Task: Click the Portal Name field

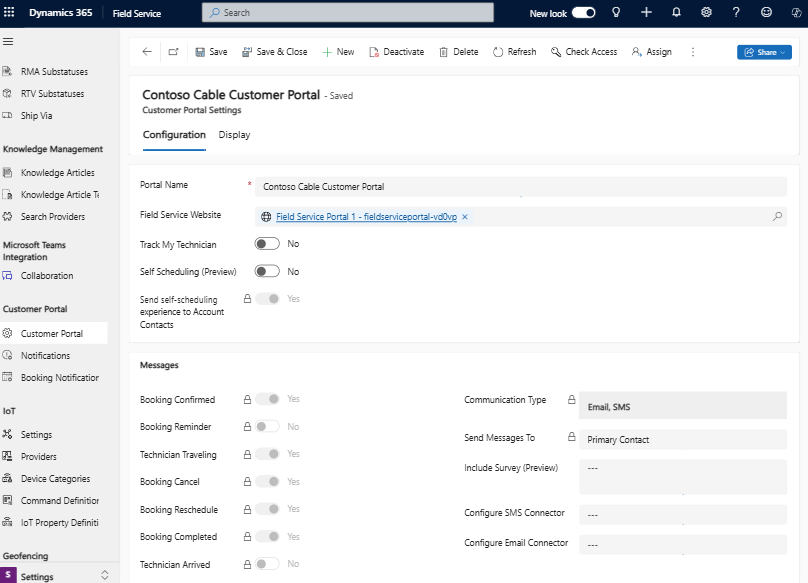Action: click(x=520, y=187)
